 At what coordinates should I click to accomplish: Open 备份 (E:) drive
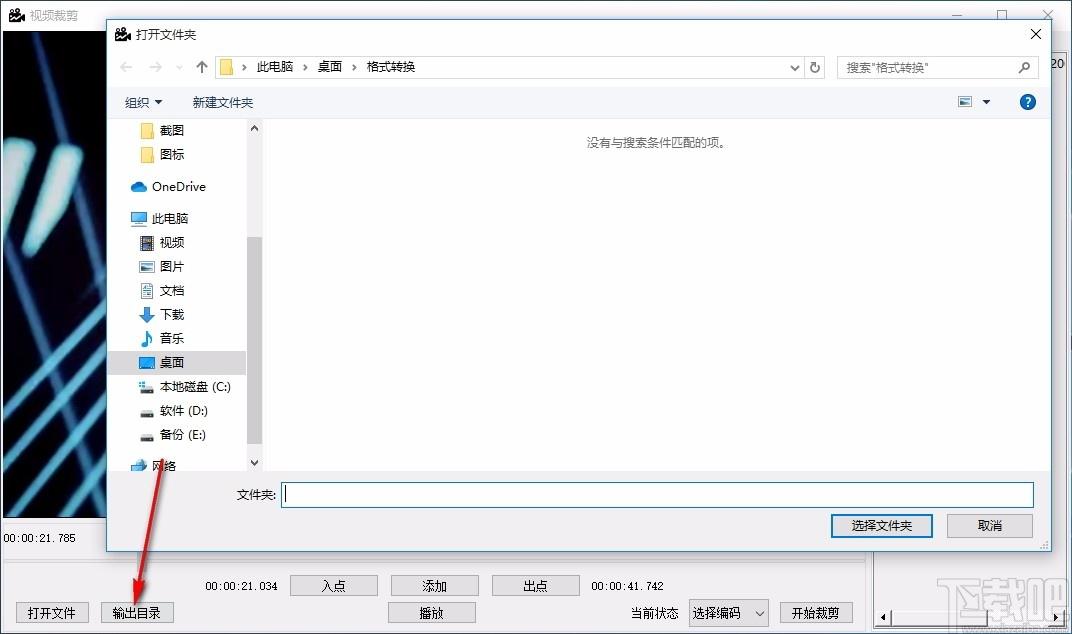click(183, 434)
